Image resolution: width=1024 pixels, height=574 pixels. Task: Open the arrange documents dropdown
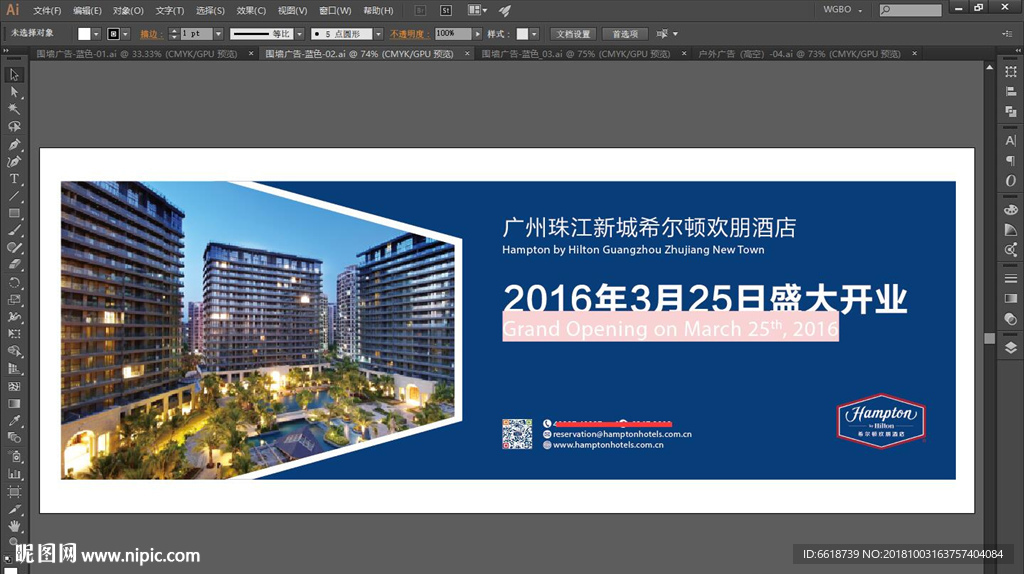(477, 10)
